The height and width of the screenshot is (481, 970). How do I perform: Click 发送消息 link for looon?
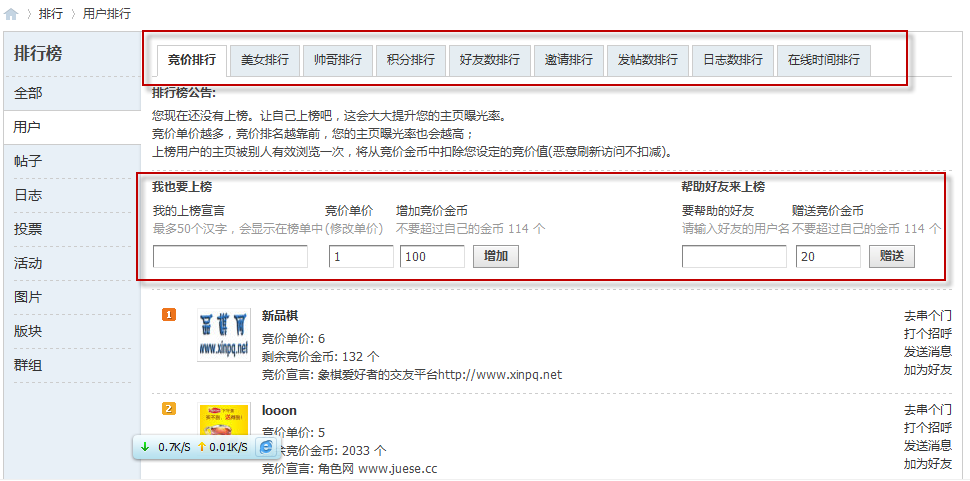pyautogui.click(x=927, y=446)
